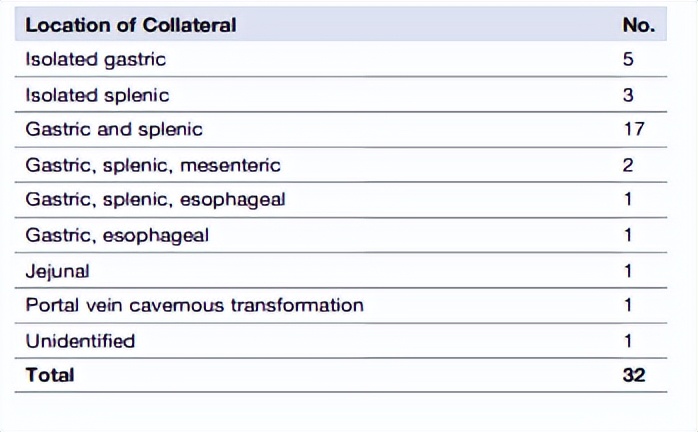Image resolution: width=698 pixels, height=432 pixels.
Task: Click 'Portal vein cavernous transformation' text
Action: click(195, 305)
